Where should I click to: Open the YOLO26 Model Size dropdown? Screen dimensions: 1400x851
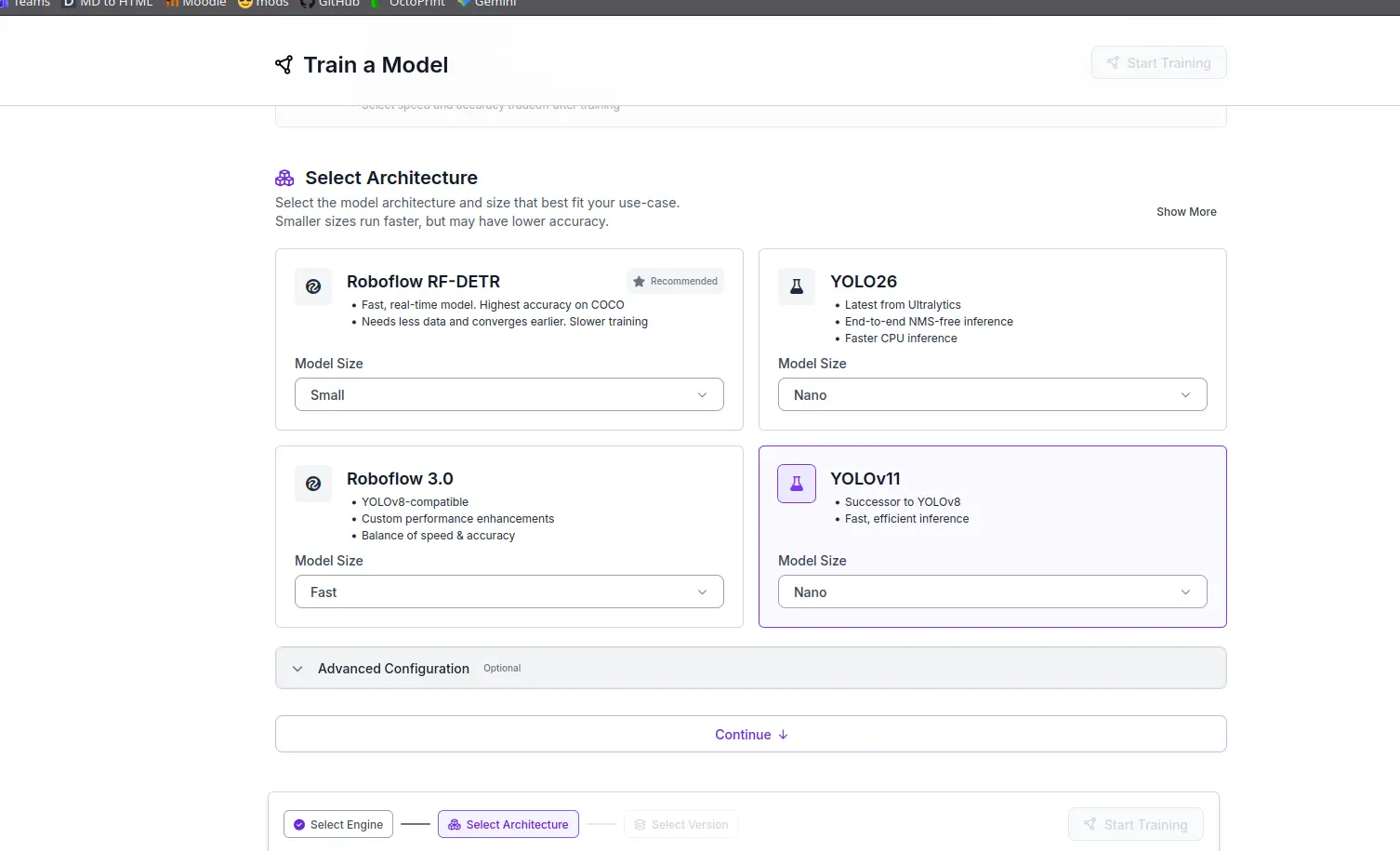tap(993, 394)
